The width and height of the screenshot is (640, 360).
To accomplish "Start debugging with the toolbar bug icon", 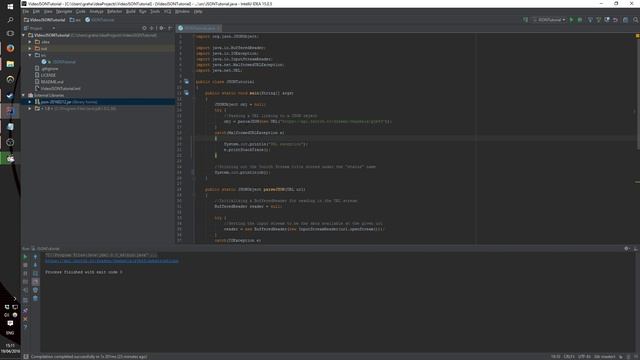I will coord(580,20).
